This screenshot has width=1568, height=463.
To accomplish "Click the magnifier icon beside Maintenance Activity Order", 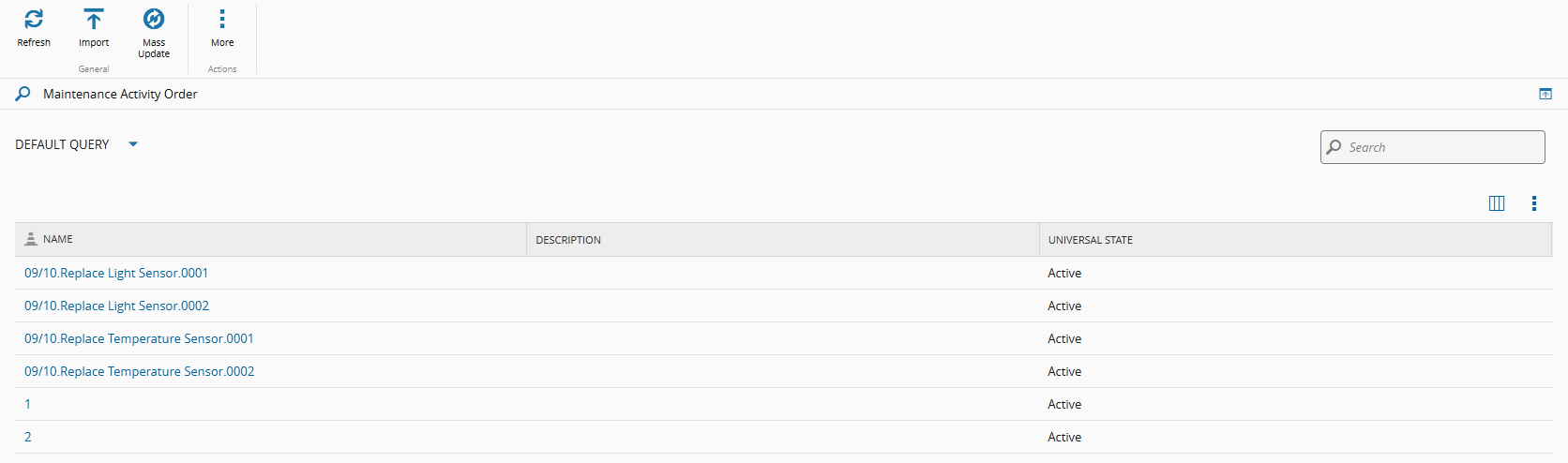I will (x=23, y=94).
